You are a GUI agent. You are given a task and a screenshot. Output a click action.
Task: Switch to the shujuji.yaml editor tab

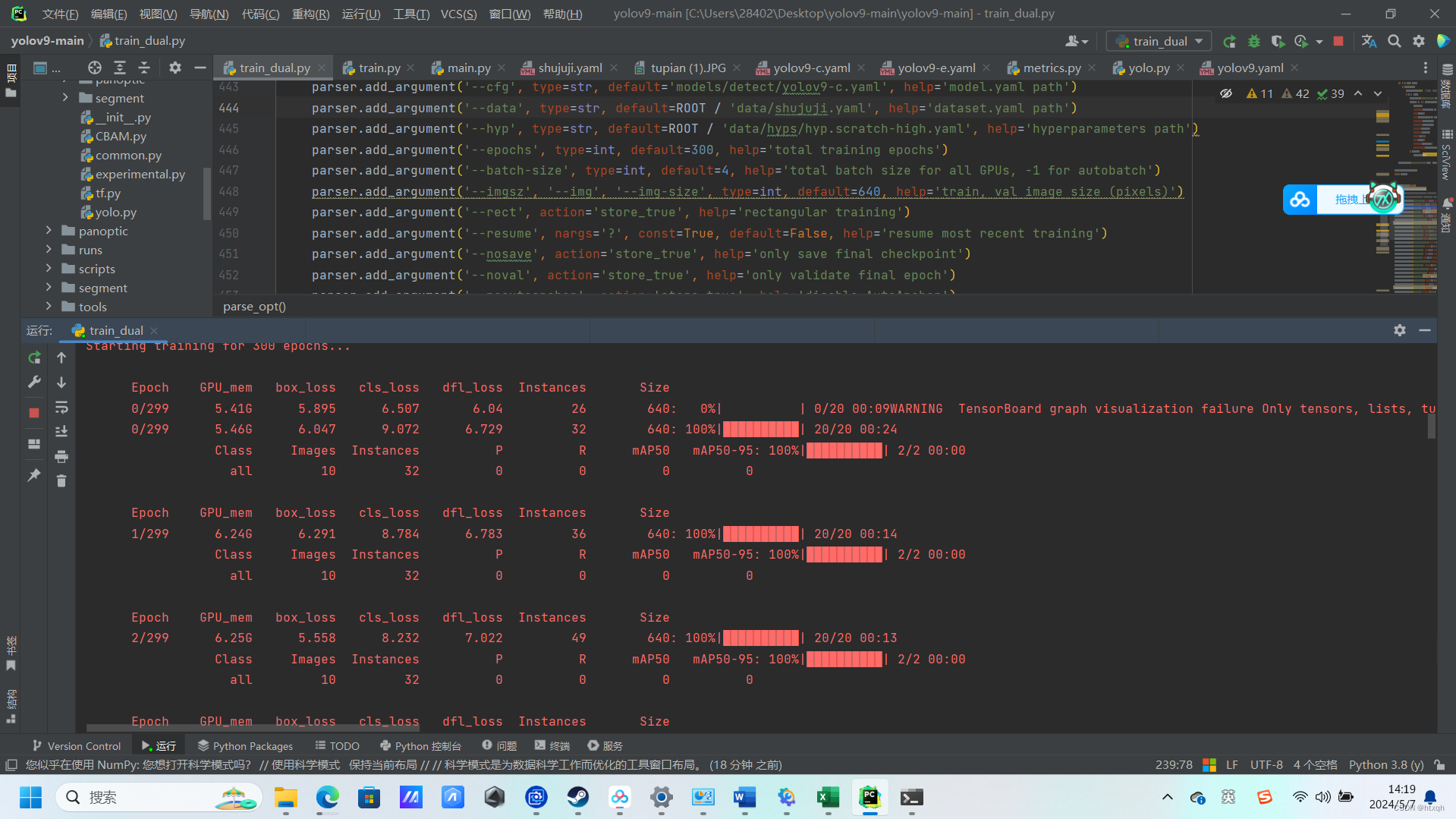click(570, 68)
